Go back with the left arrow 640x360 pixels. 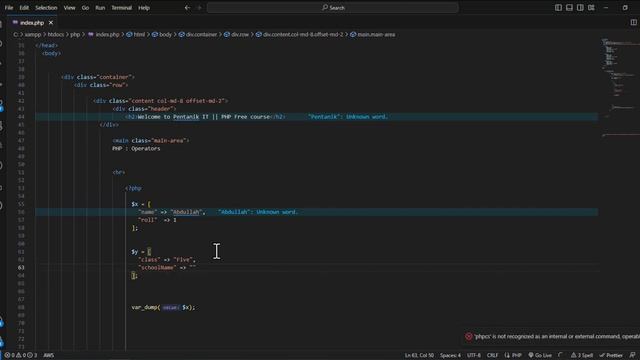pos(187,7)
